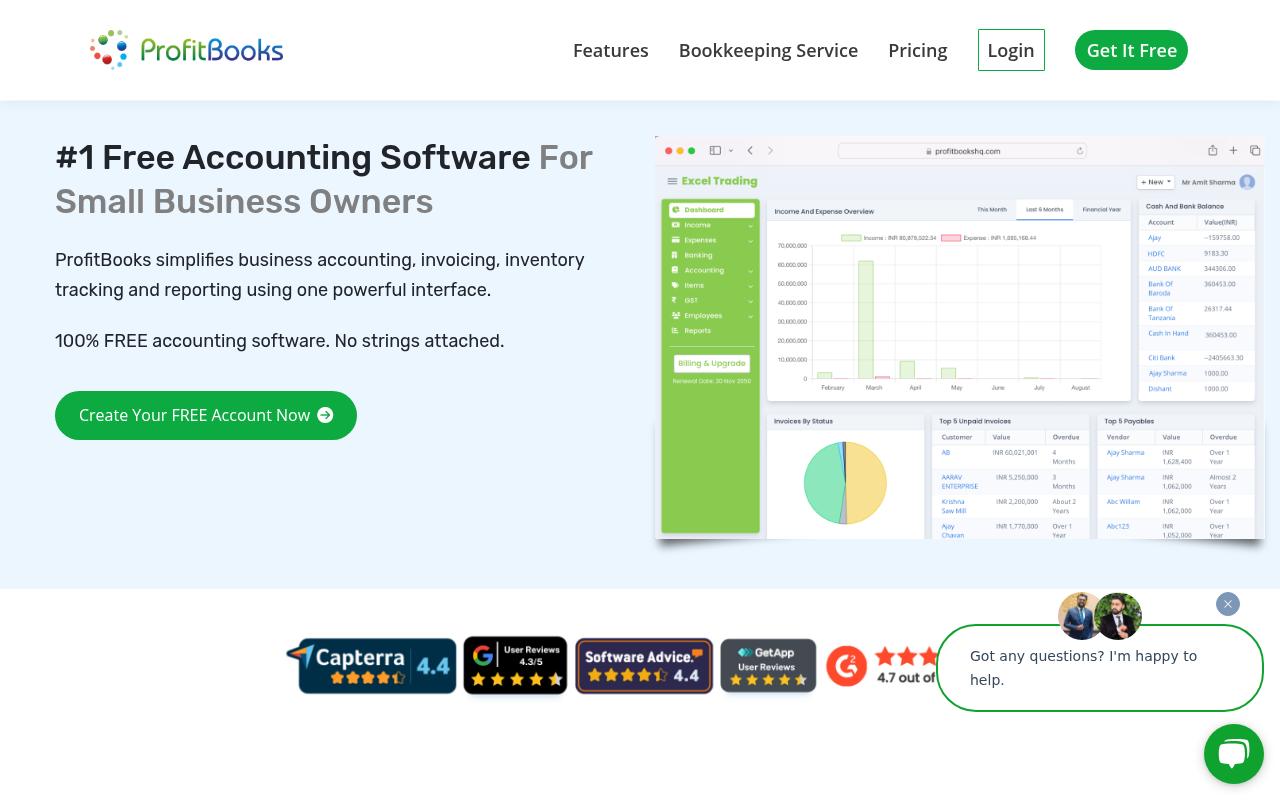
Task: Click the sidebar toggle icon in preview browser
Action: (x=716, y=150)
